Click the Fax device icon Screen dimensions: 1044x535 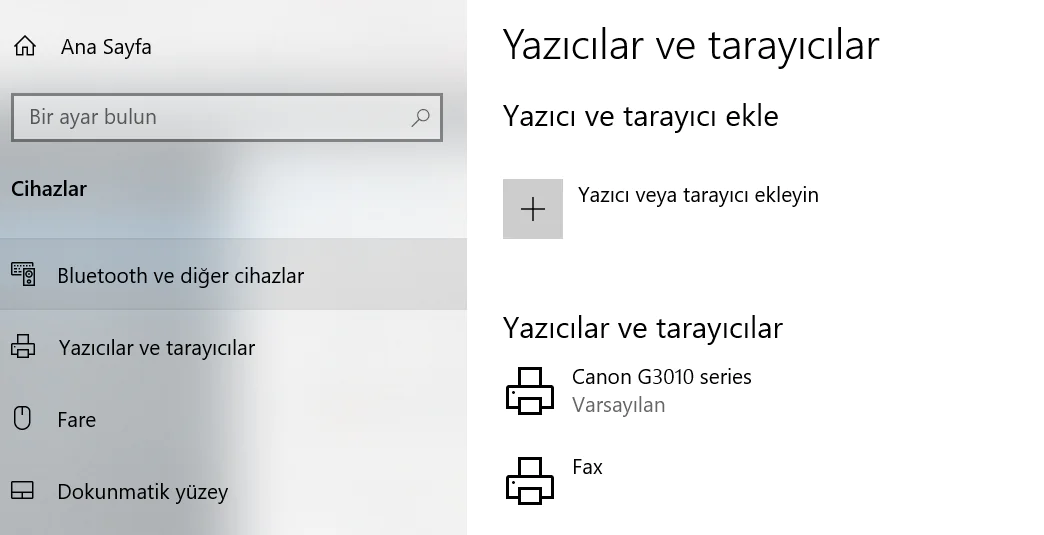click(529, 479)
